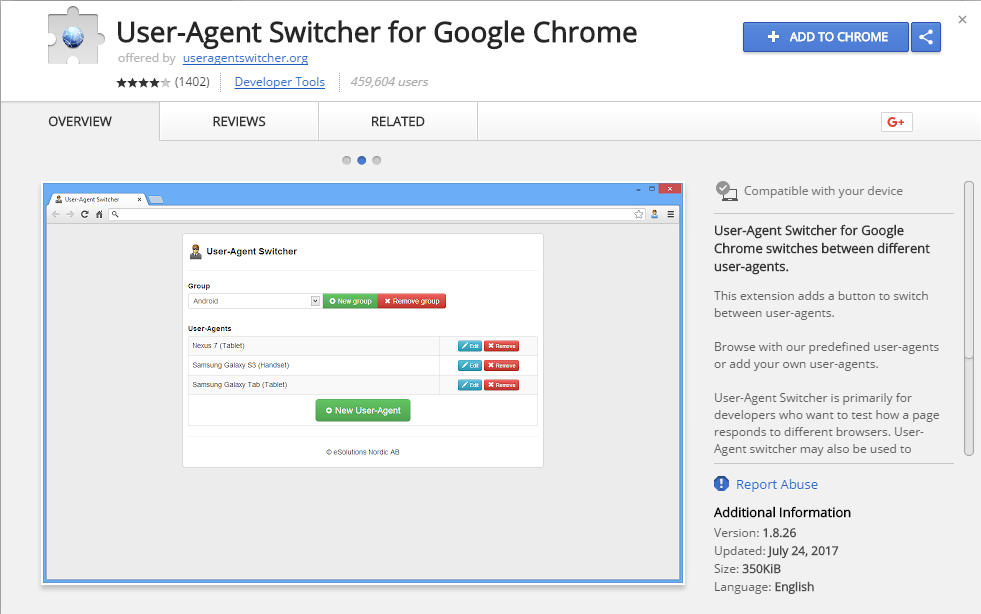The height and width of the screenshot is (614, 981).
Task: Click the User-Agent Switcher toolbar icon in preview
Action: click(x=654, y=214)
